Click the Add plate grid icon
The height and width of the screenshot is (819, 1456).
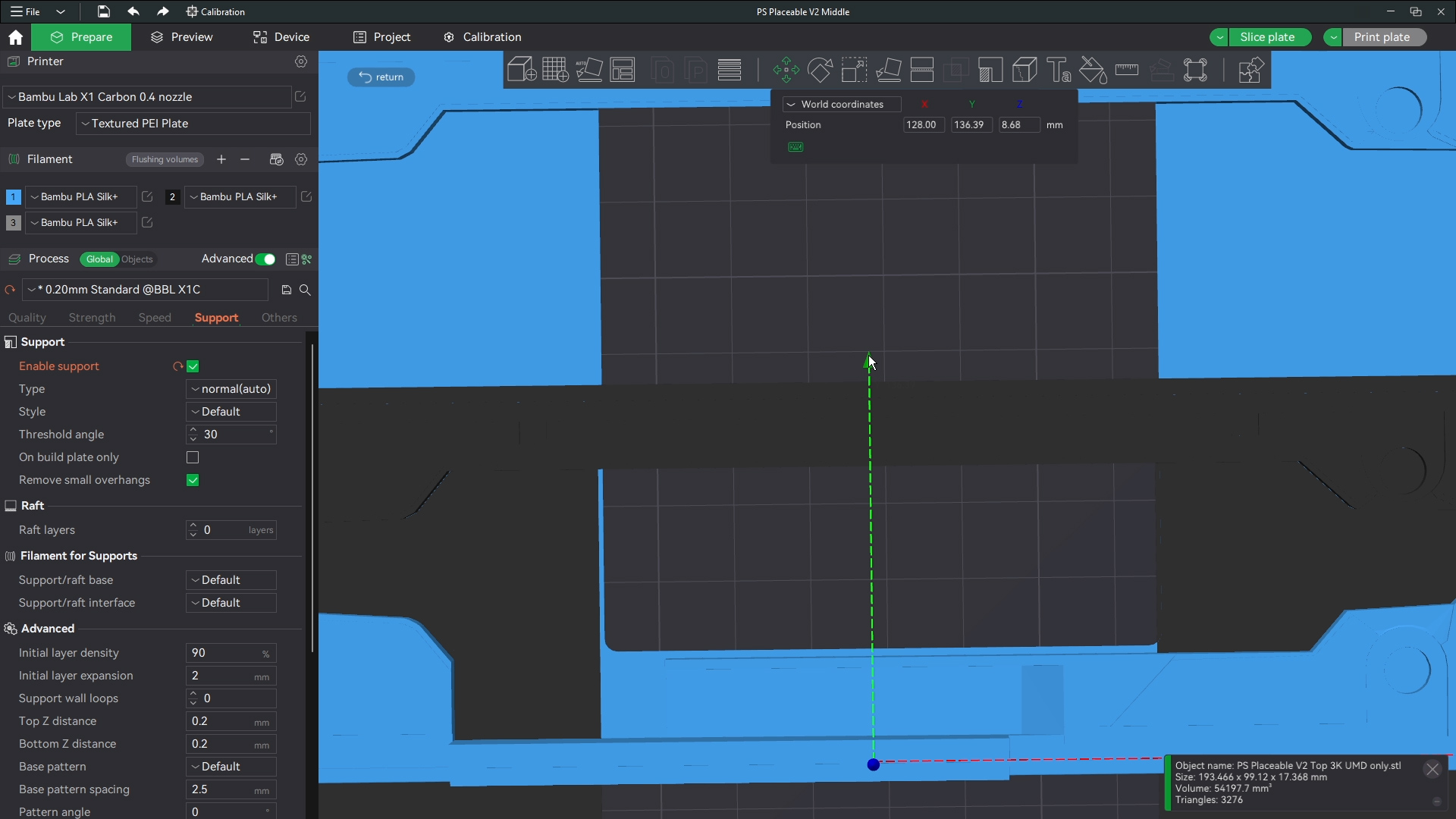(555, 70)
